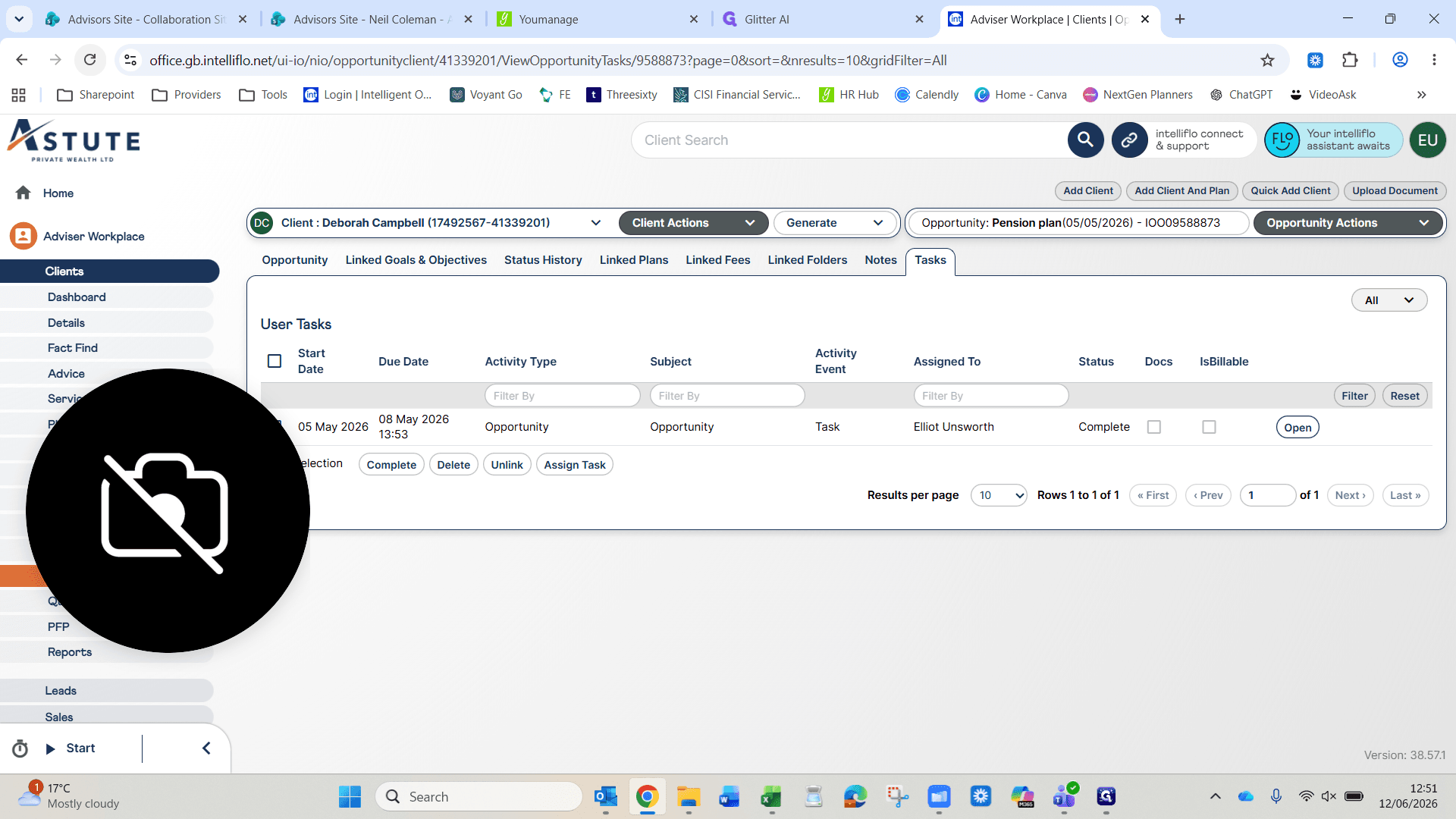The image size is (1456, 819).
Task: Open the browser extensions puzzle icon
Action: [1350, 60]
